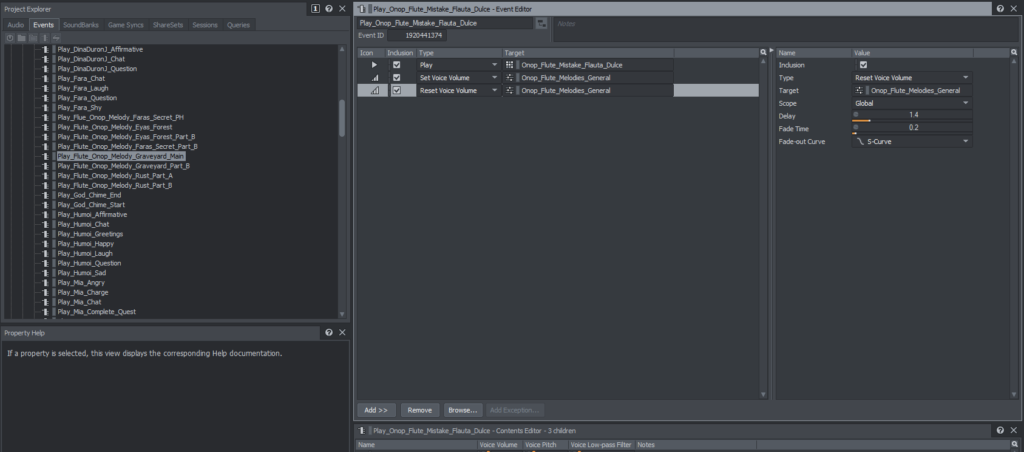Screen dimensions: 1024x452
Task: Open Type dropdown of Set Voice Volume row
Action: 494,78
